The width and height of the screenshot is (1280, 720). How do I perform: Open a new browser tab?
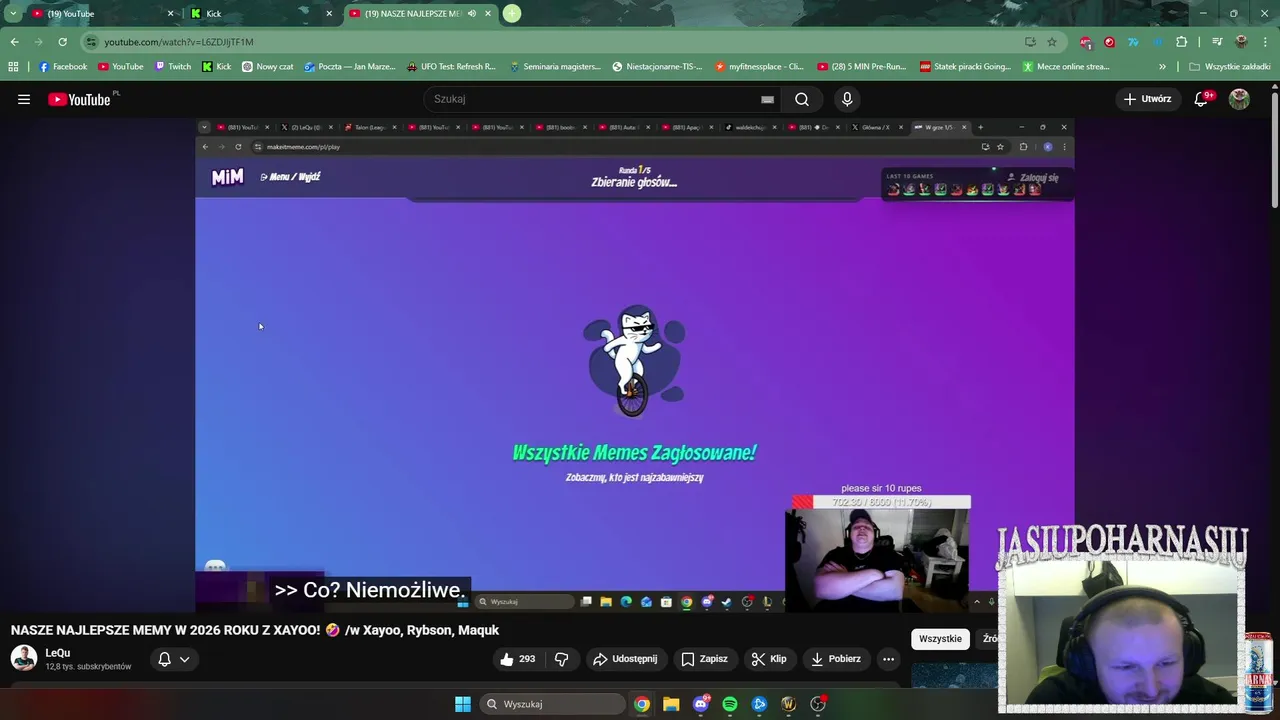512,14
